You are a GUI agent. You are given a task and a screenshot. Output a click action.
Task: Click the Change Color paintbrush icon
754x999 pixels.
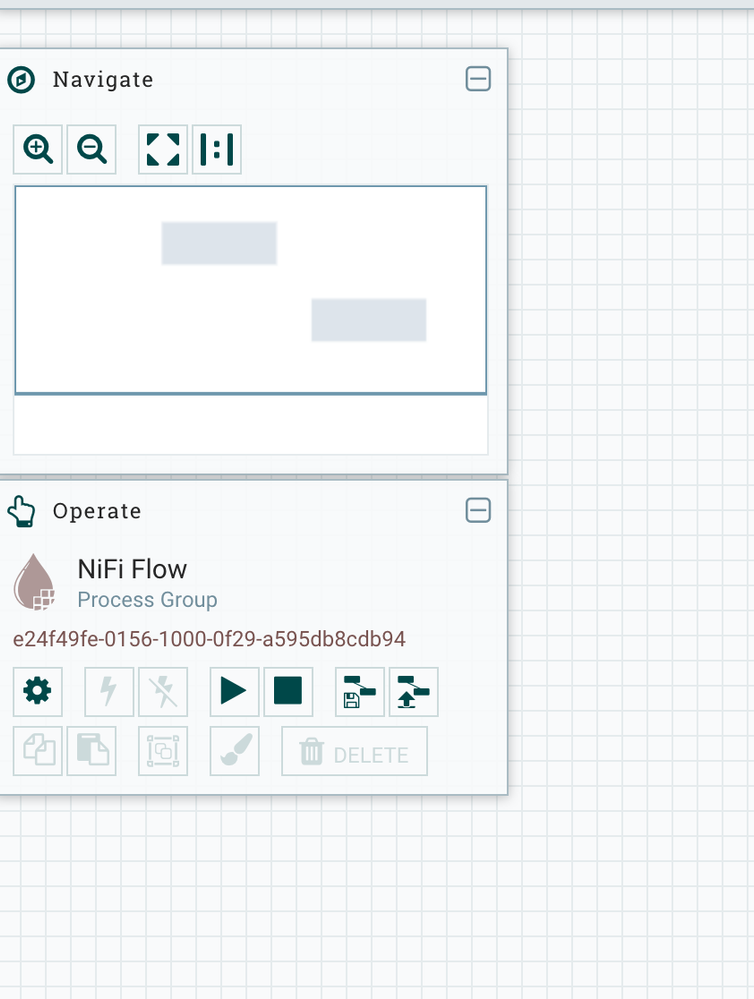234,751
